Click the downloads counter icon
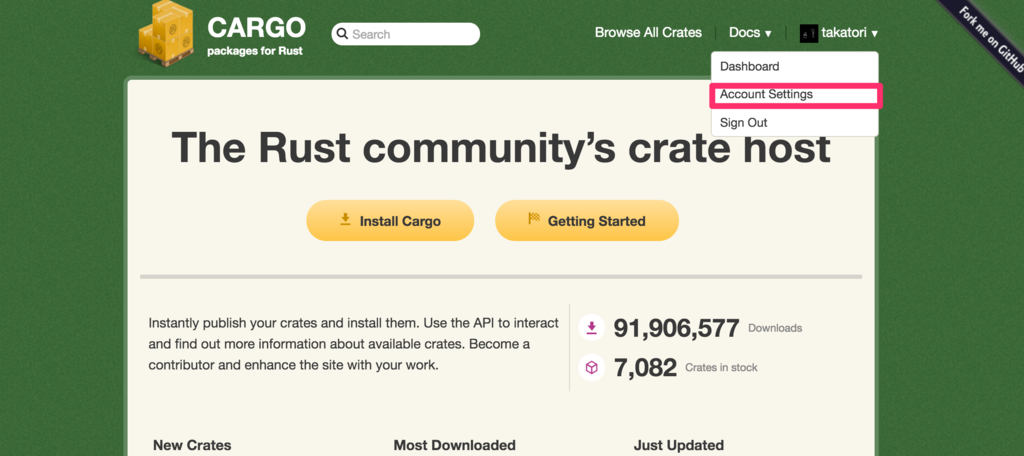Screen dimensions: 1024x456 [x=592, y=328]
